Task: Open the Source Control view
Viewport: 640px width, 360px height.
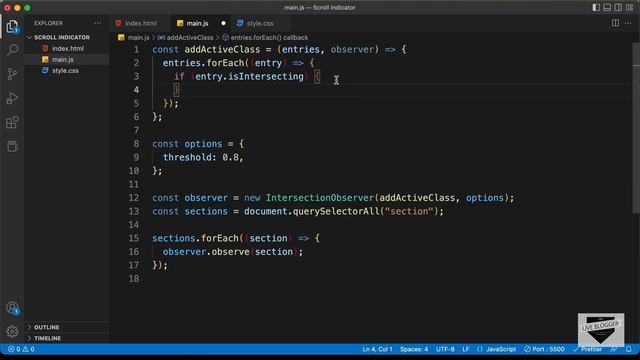Action: tap(12, 74)
